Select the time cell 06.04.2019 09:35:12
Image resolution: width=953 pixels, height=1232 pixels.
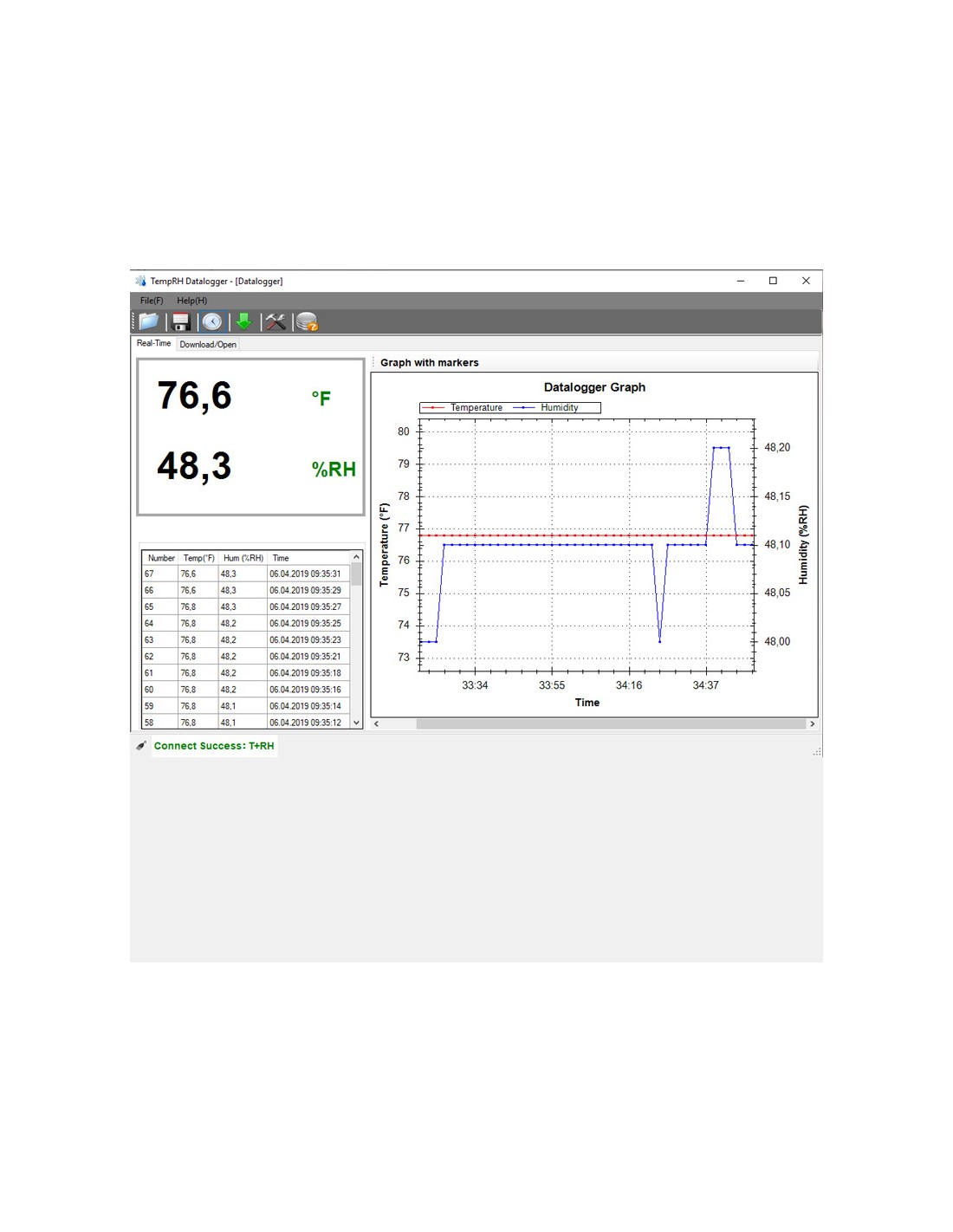(x=308, y=722)
